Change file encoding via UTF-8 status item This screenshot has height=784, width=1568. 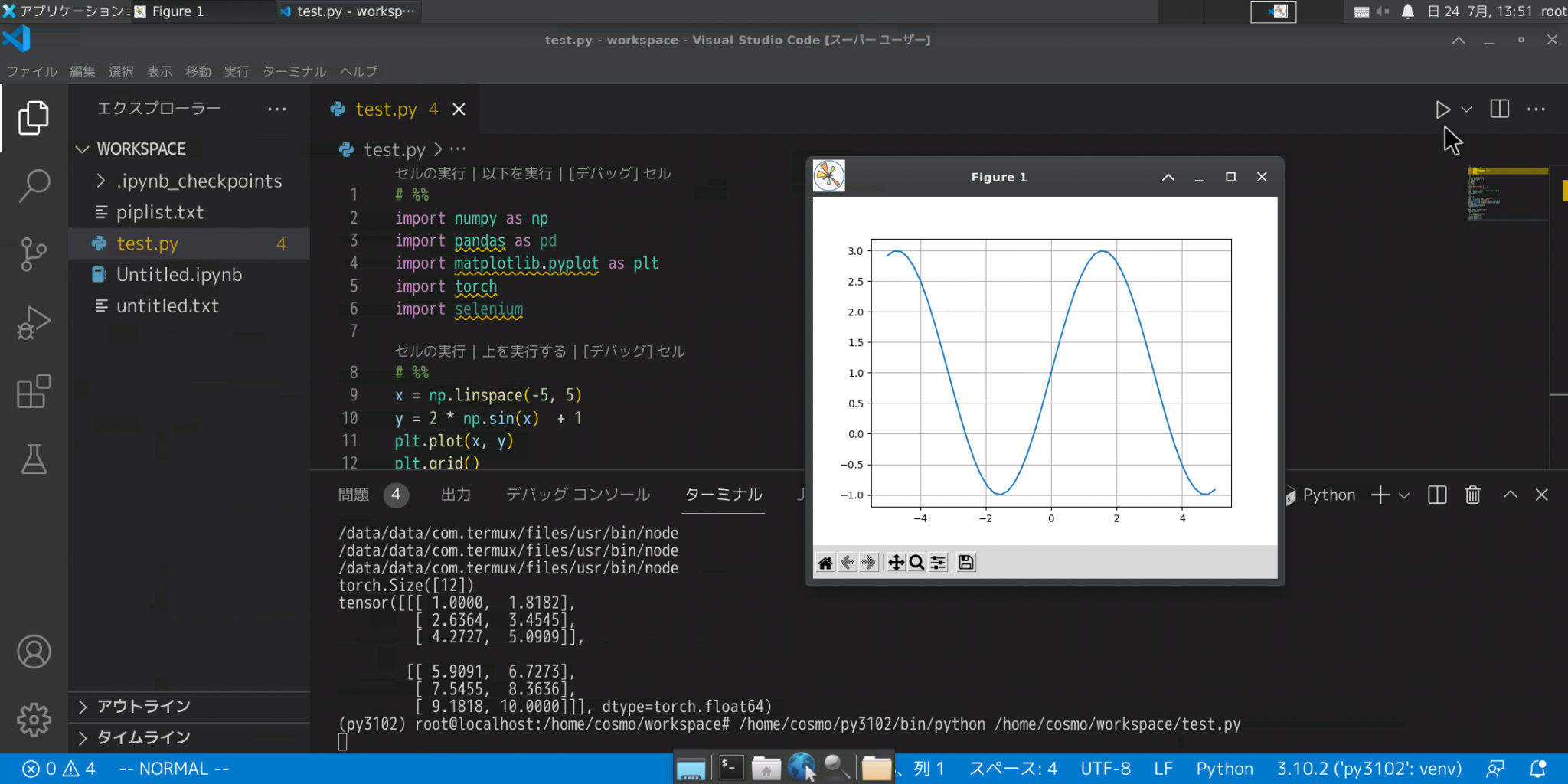[1105, 768]
